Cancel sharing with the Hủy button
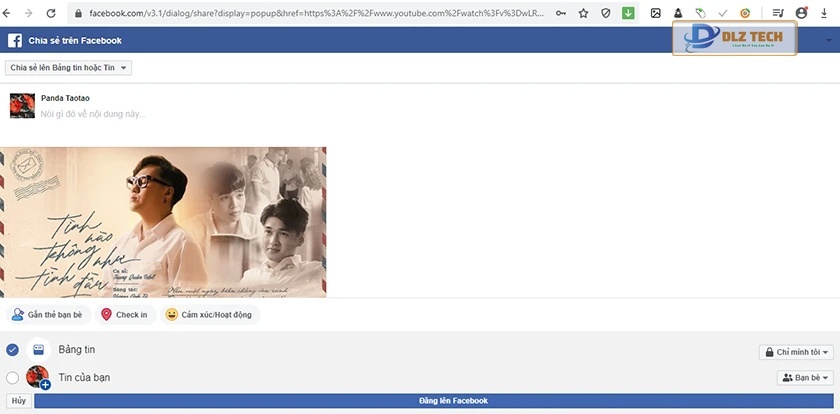The image size is (840, 414). click(x=18, y=401)
